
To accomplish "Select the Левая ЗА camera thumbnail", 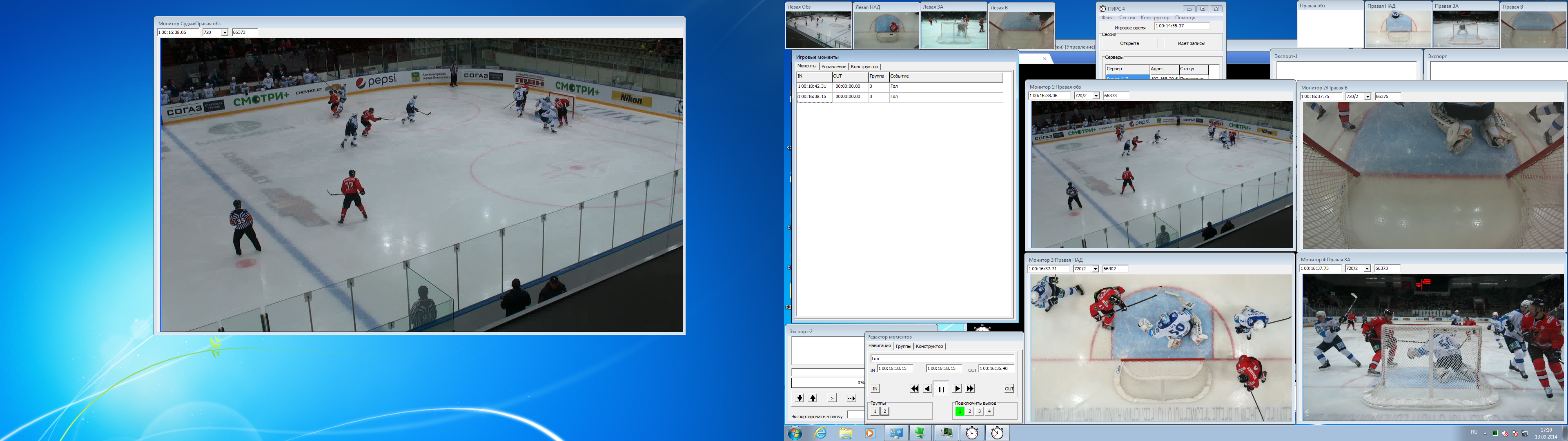I will click(953, 26).
